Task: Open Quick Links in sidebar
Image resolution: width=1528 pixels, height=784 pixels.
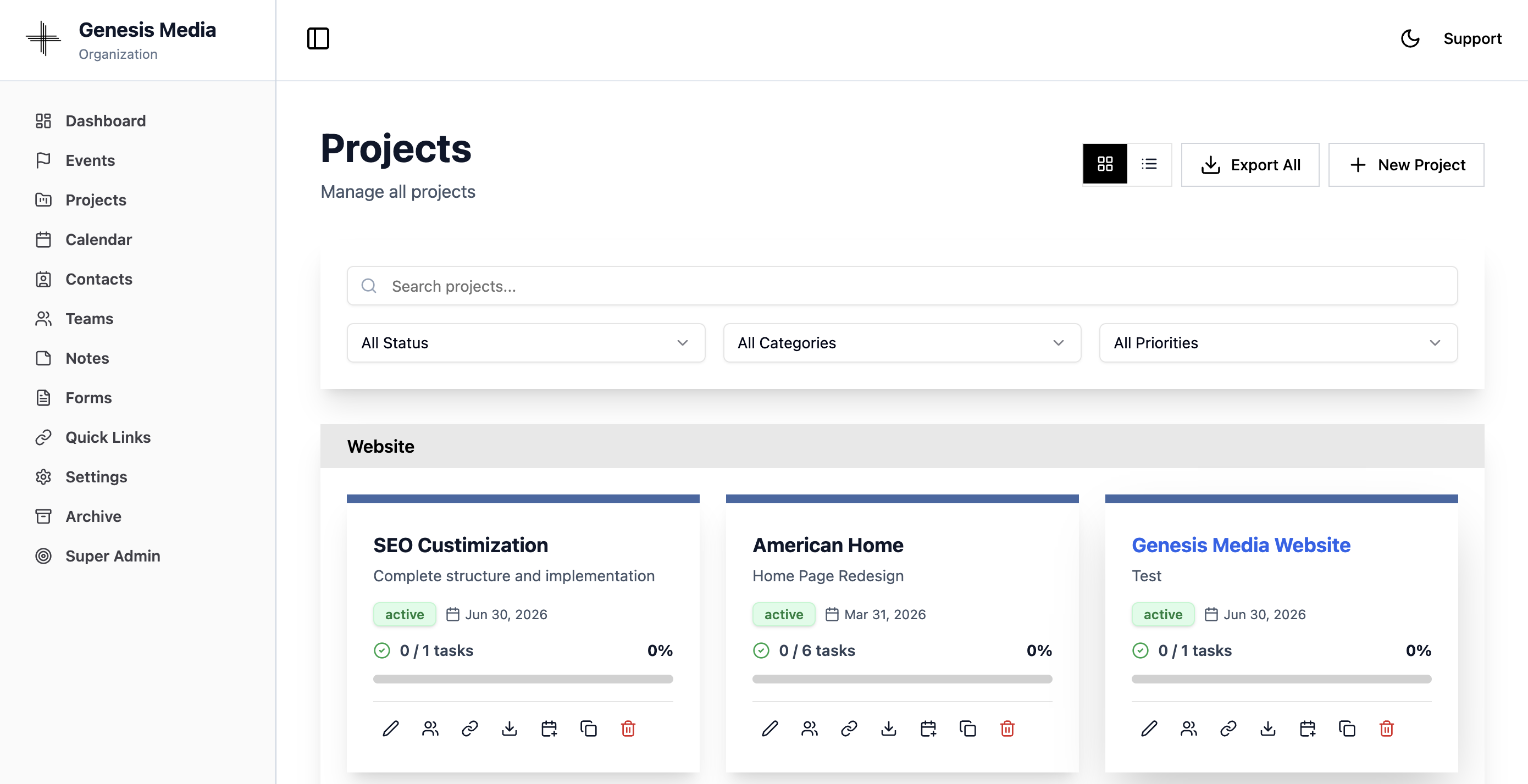Action: pos(137,437)
